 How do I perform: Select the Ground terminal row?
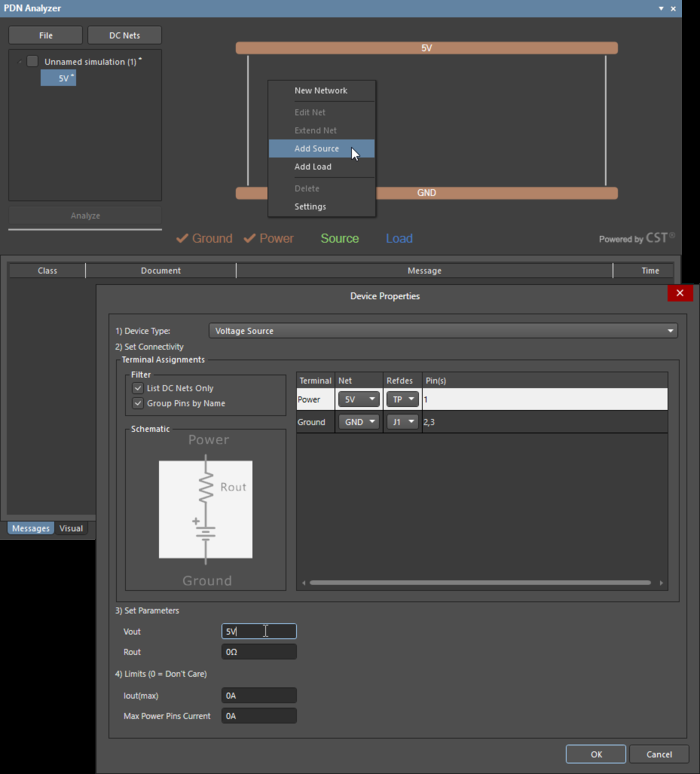point(482,422)
